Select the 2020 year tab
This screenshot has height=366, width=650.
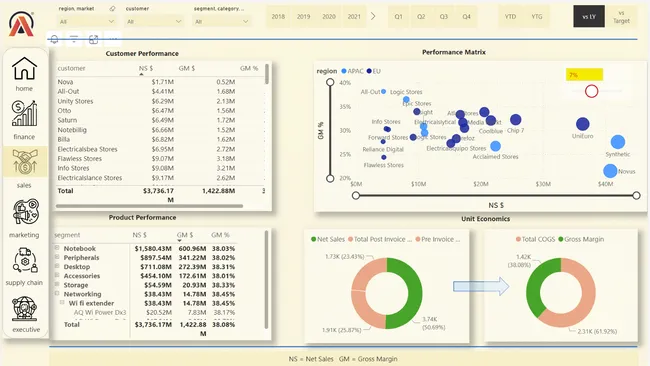tap(329, 17)
